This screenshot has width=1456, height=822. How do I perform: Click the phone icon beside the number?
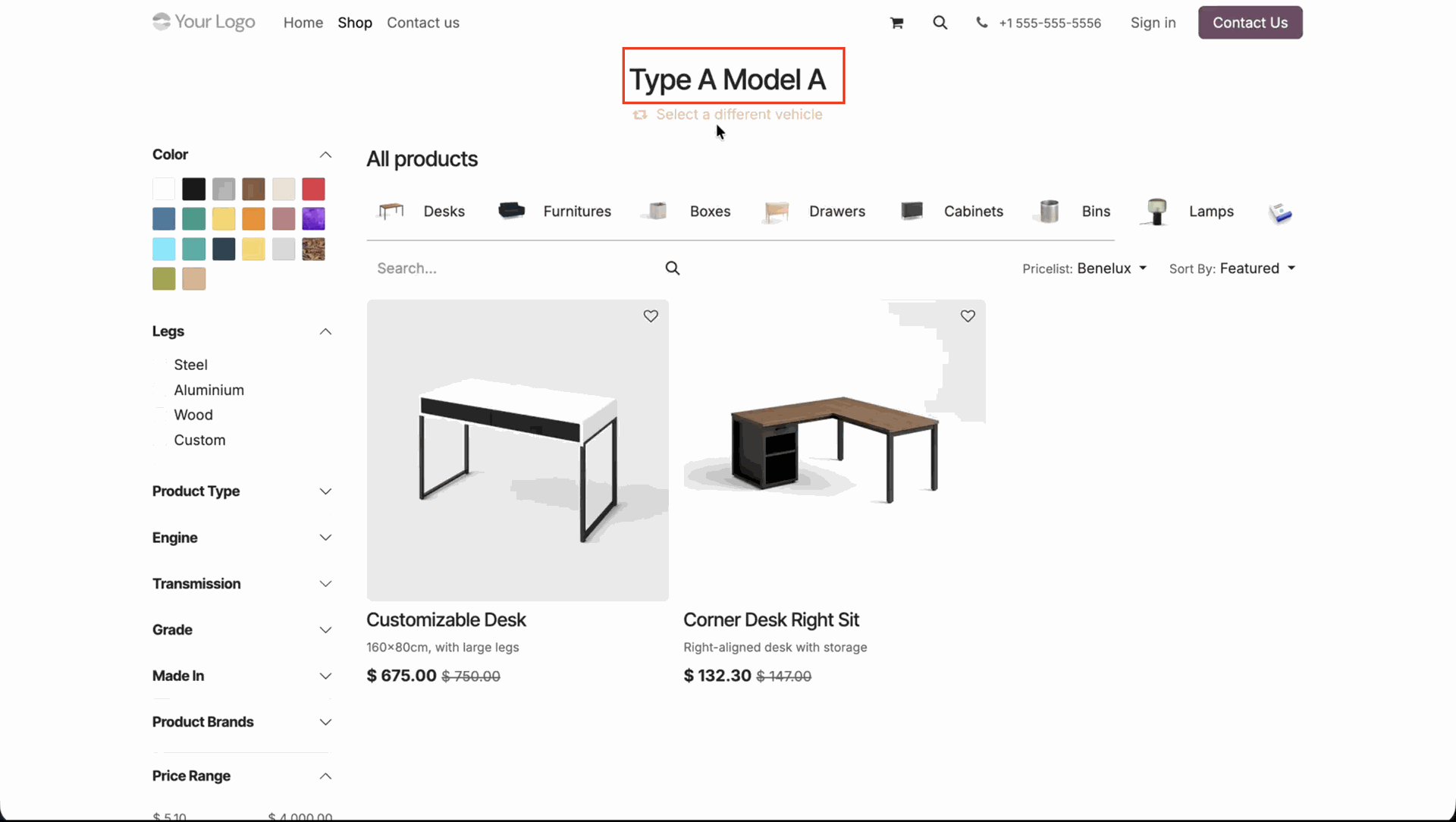(981, 23)
